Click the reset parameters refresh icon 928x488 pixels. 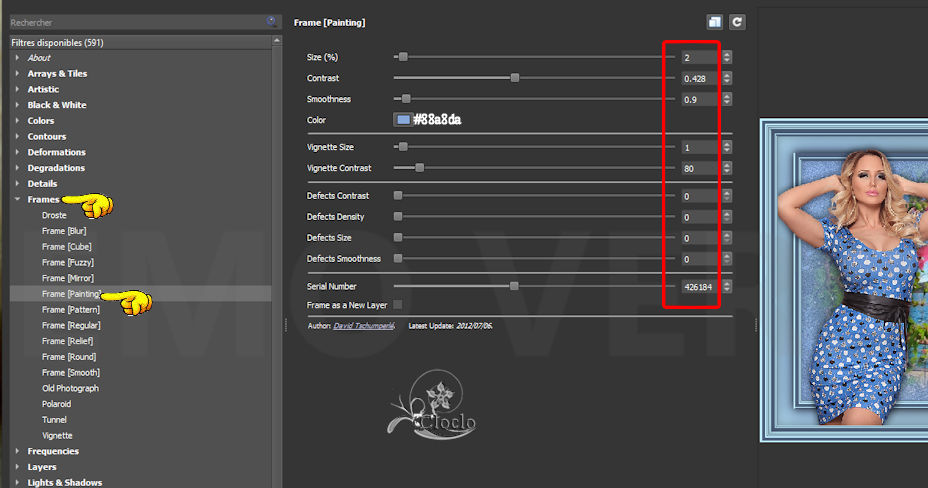point(737,21)
